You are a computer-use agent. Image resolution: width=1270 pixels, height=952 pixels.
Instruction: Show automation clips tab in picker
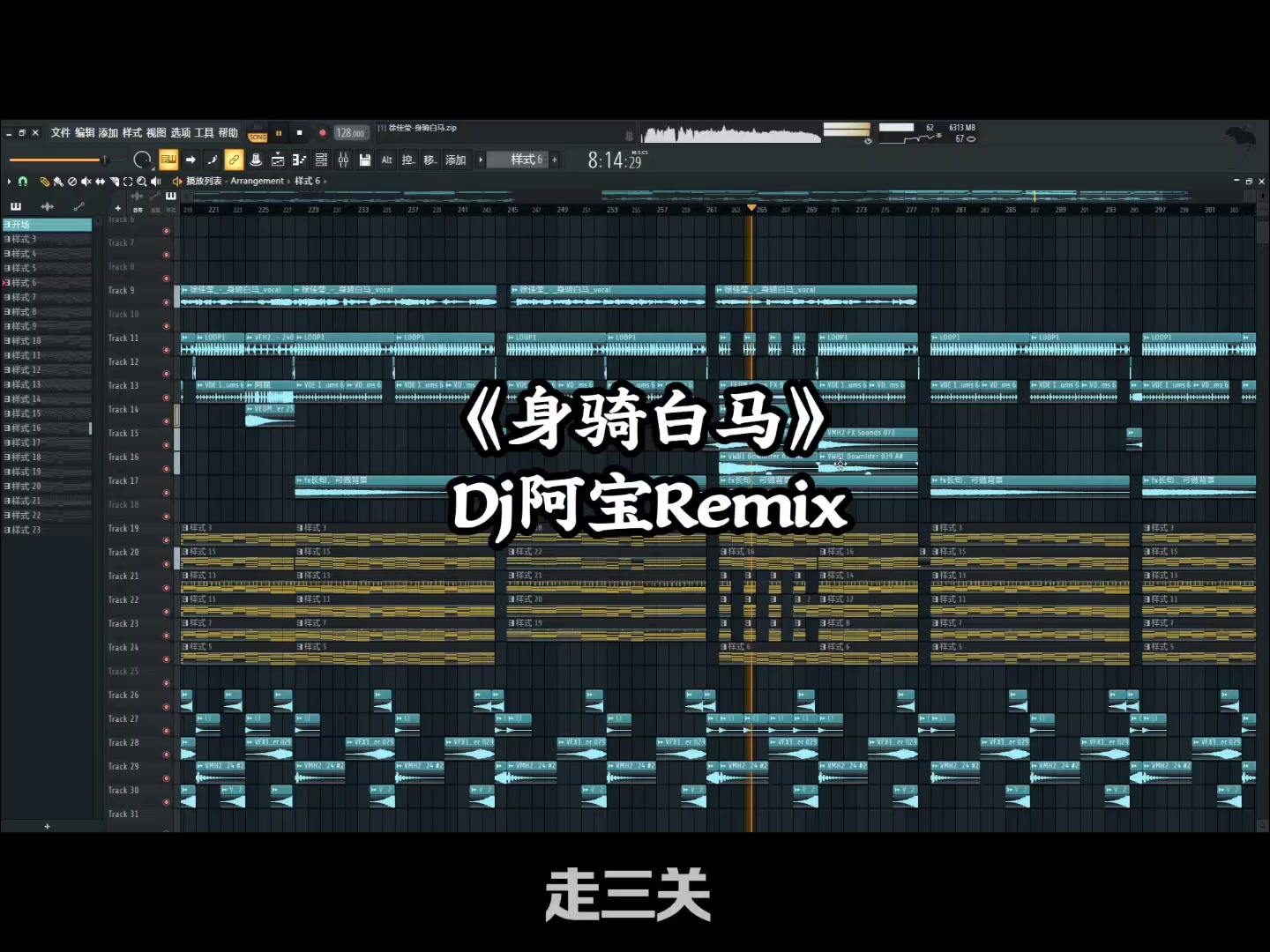(79, 206)
